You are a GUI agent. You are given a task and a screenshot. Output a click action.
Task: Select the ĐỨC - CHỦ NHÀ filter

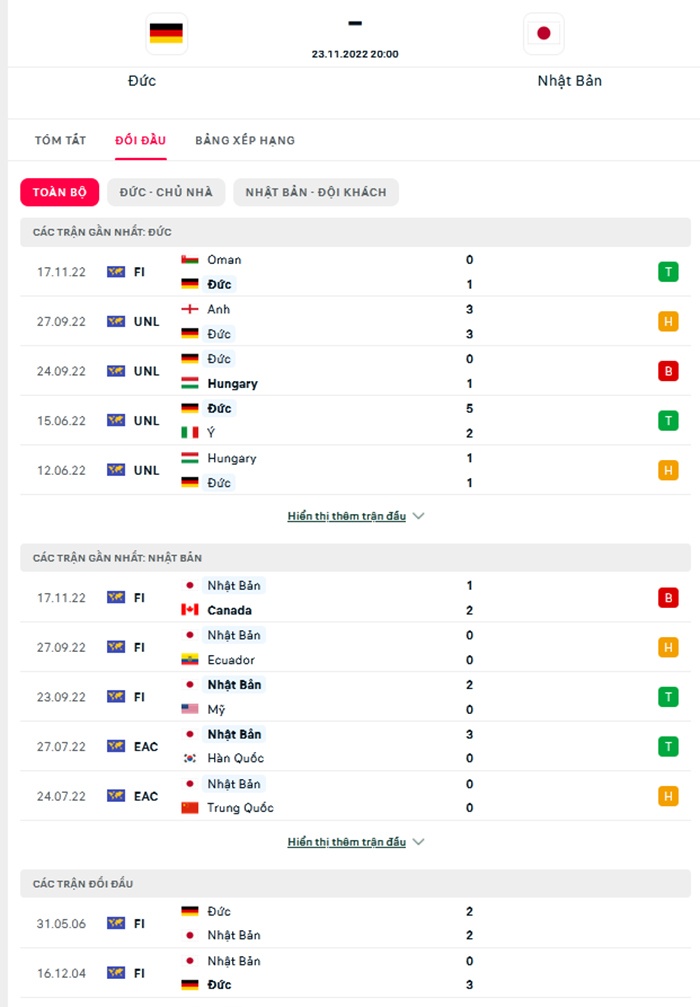pyautogui.click(x=166, y=192)
